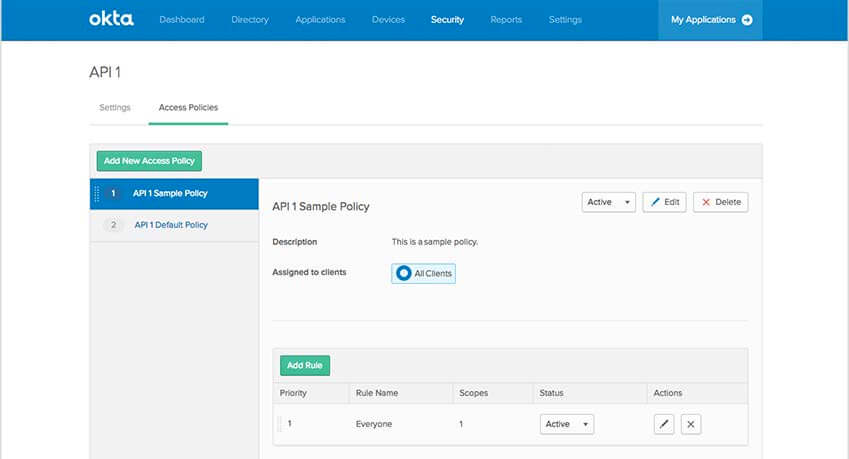Click the arrow icon beside My Applications

point(747,20)
